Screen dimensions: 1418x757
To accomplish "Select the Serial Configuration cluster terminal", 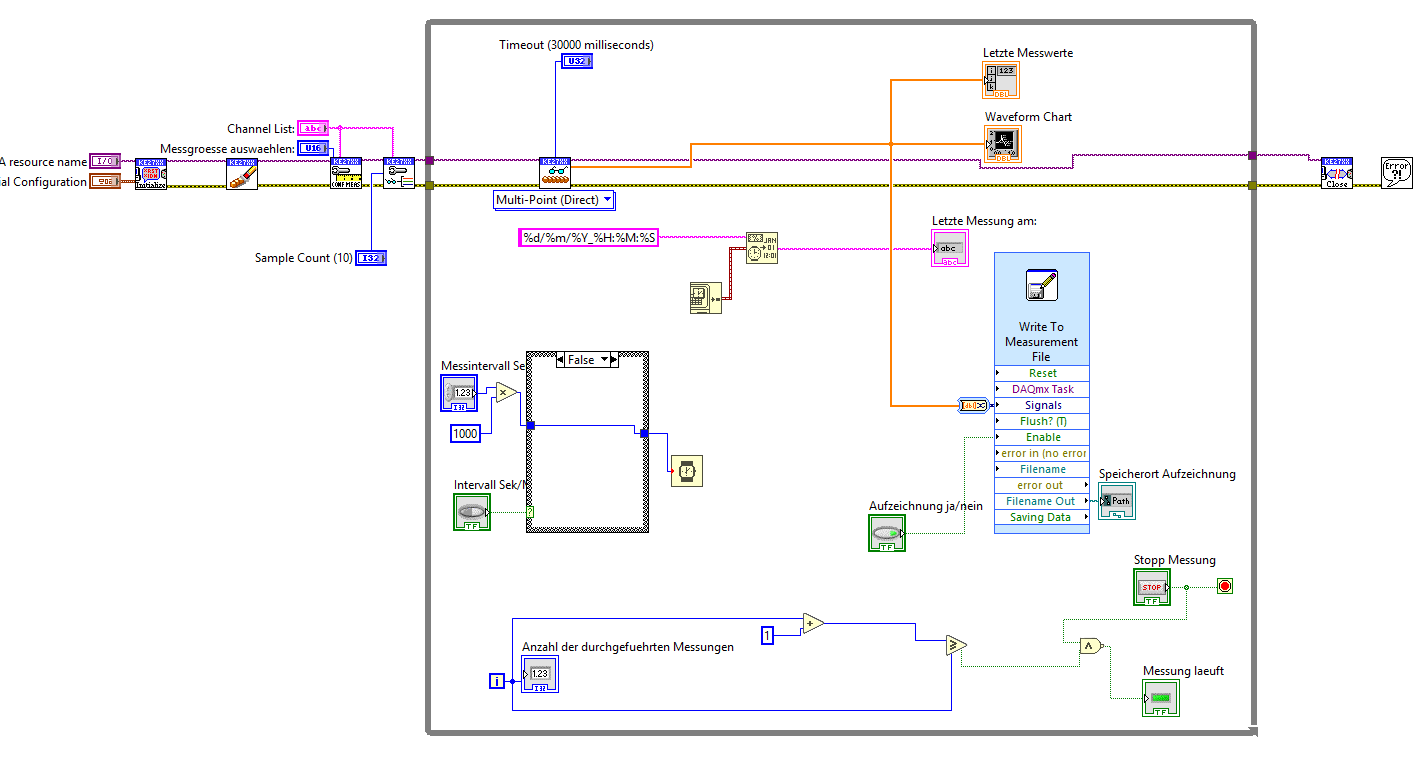I will [105, 181].
